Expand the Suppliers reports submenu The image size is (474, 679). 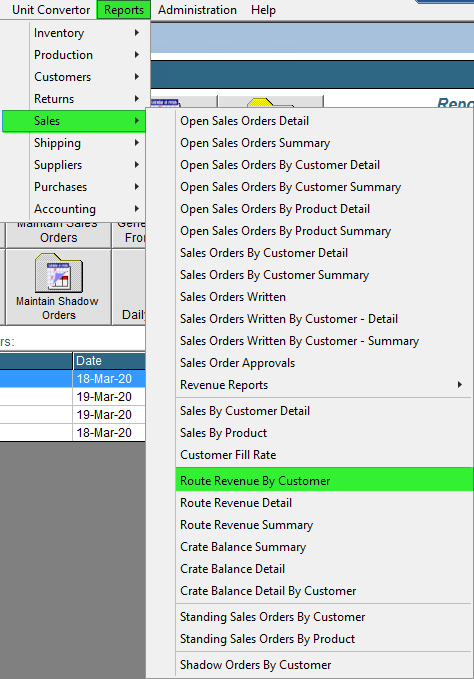pyautogui.click(x=74, y=165)
